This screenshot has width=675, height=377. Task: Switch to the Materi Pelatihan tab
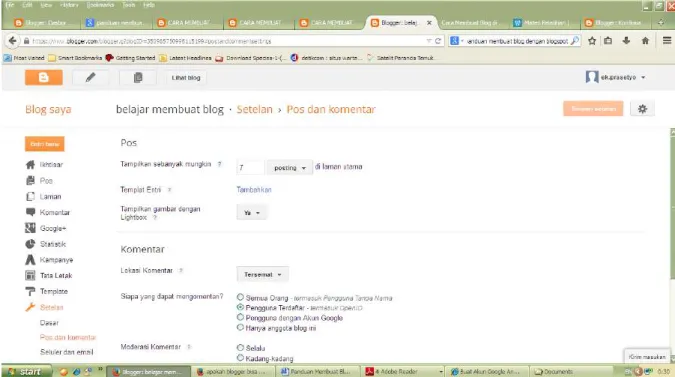pyautogui.click(x=544, y=23)
